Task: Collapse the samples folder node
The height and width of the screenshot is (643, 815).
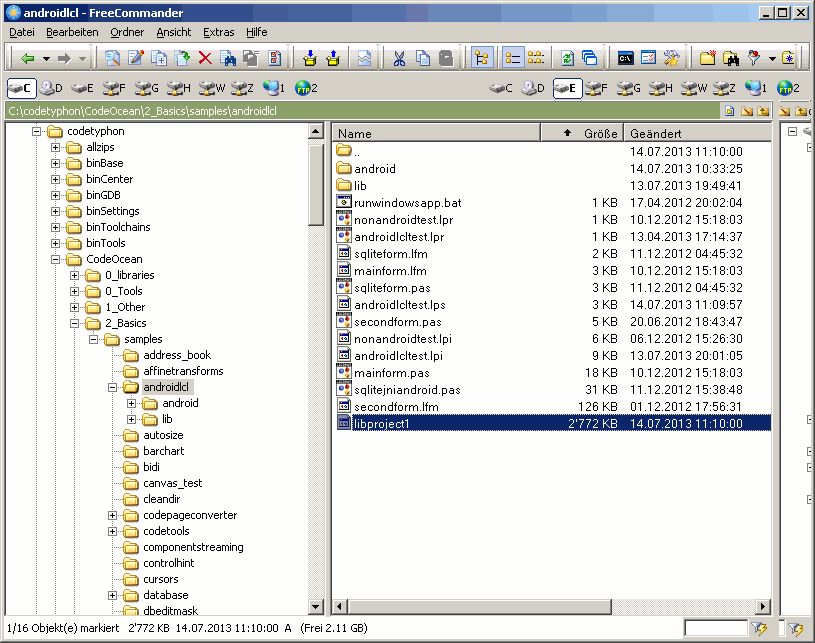Action: coord(94,339)
